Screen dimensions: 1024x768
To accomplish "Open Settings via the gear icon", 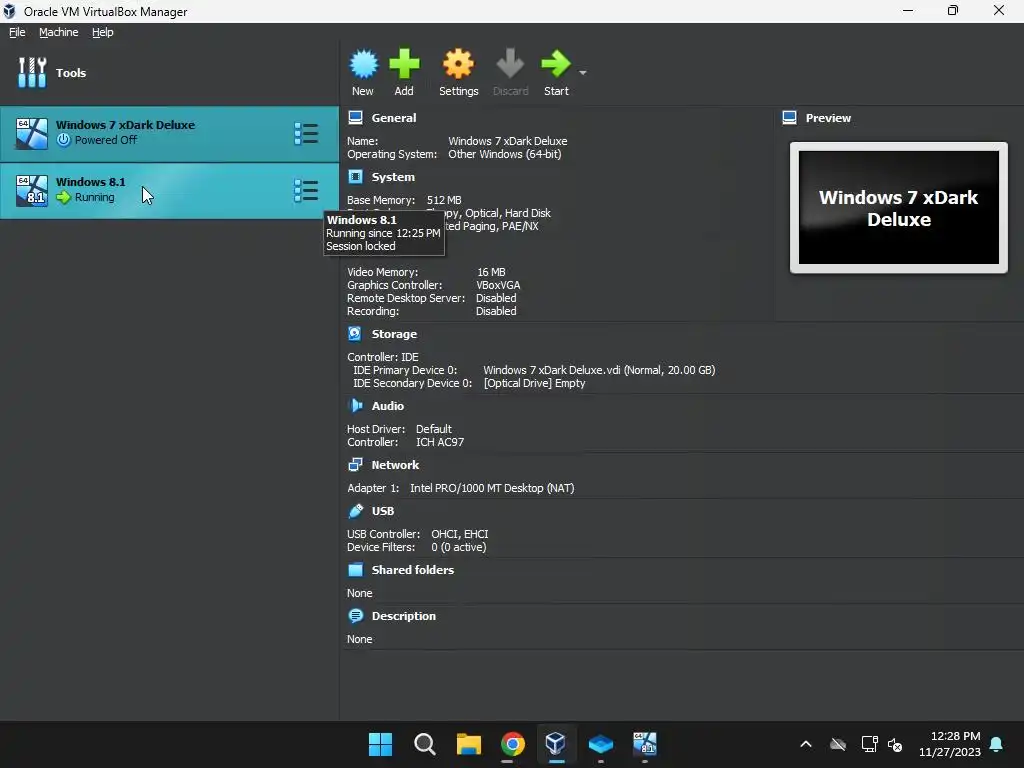I will (458, 64).
